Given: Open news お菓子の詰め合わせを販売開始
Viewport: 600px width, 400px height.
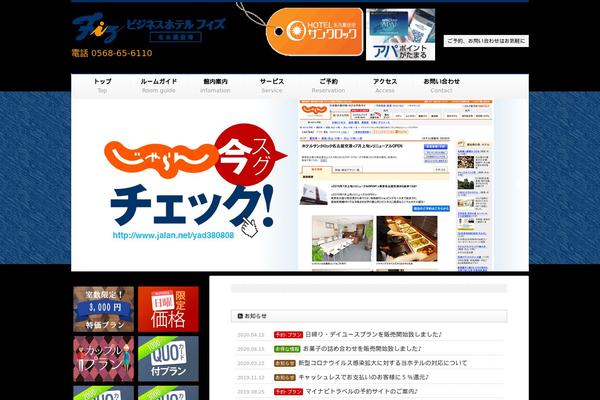Looking at the screenshot, I should 362,349.
